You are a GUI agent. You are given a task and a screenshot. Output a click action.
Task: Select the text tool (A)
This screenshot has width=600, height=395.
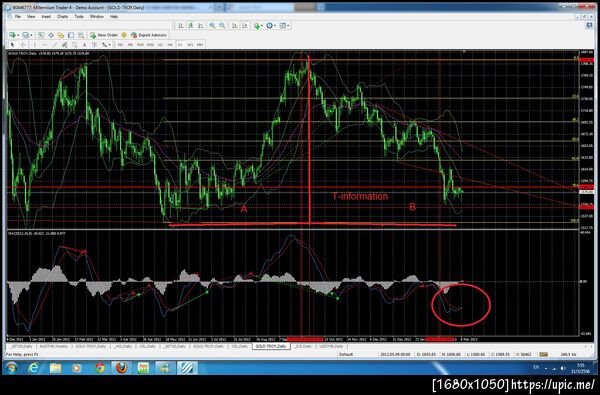pos(84,45)
